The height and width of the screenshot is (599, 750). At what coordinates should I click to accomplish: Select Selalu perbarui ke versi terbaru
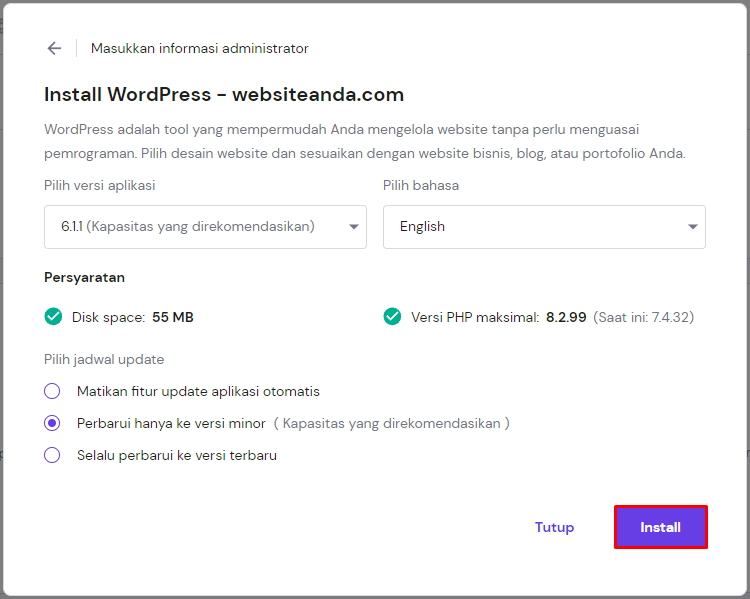[52, 455]
